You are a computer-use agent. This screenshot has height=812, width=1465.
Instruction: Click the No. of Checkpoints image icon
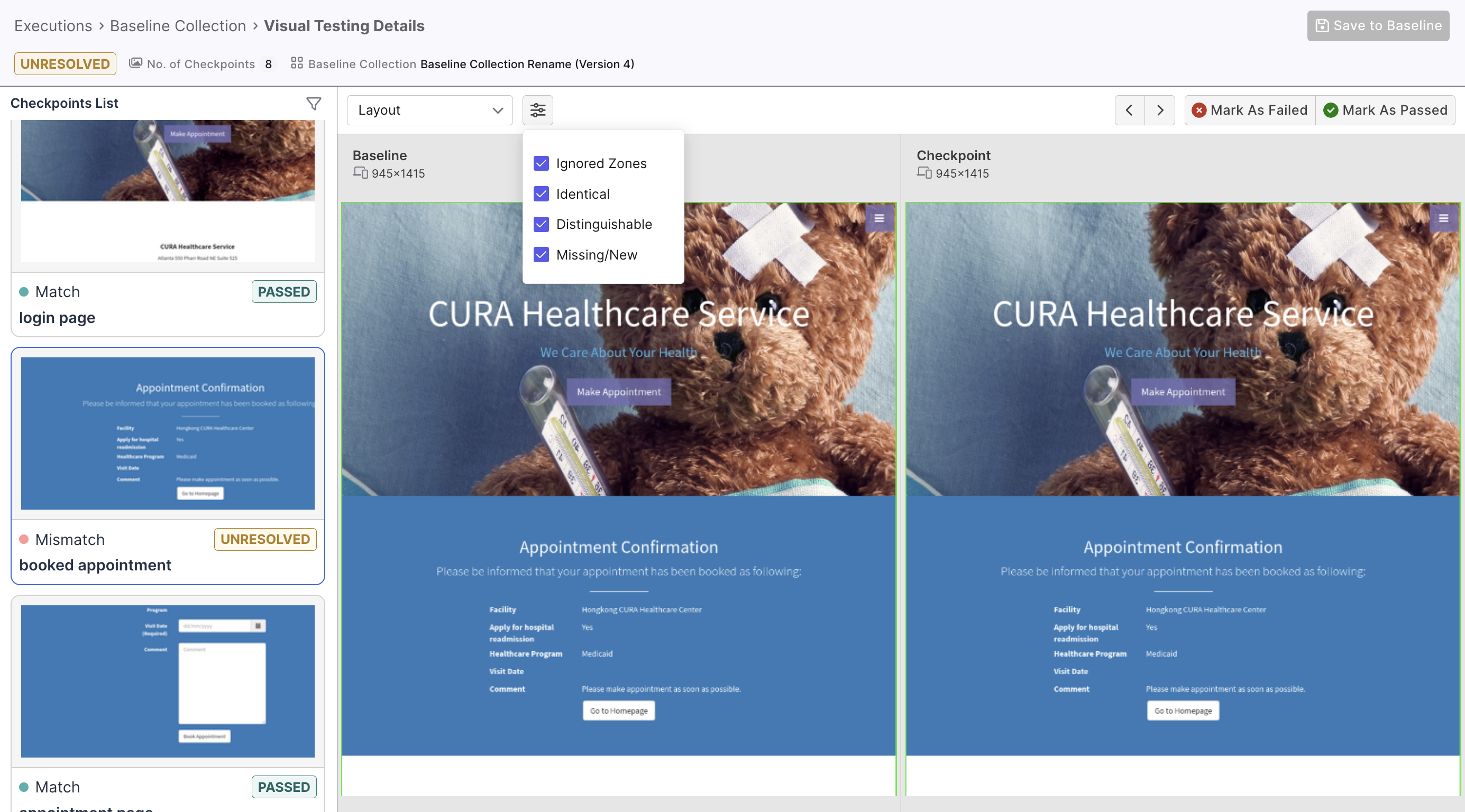click(x=135, y=63)
